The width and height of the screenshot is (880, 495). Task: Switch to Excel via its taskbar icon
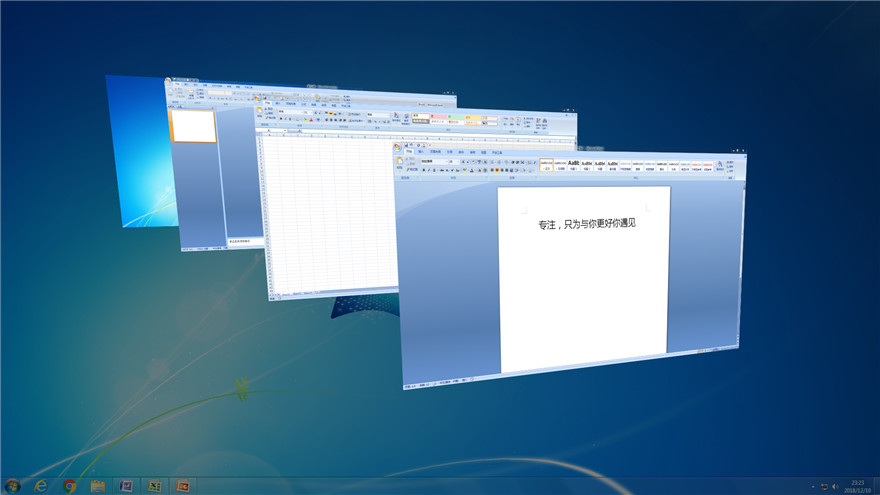tap(154, 486)
